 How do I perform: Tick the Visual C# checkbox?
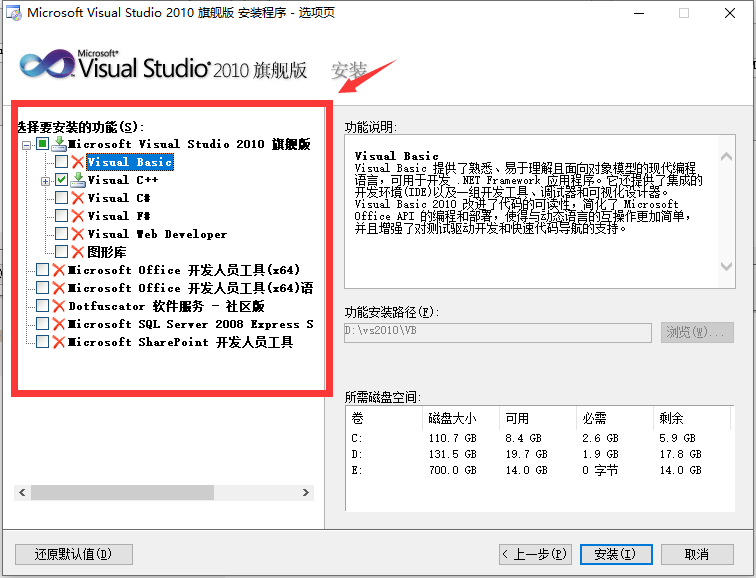[61, 198]
